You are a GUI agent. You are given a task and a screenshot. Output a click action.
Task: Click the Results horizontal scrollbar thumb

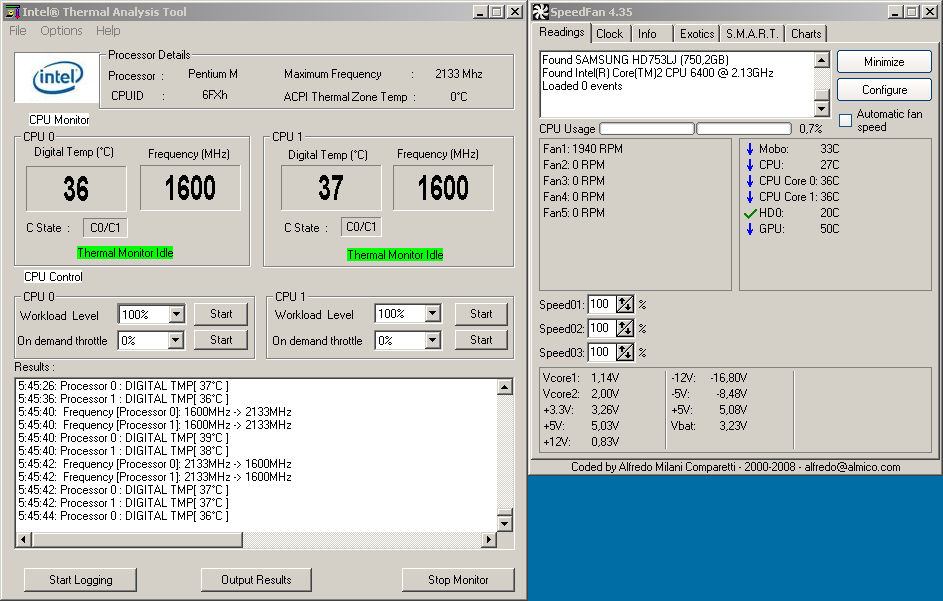pos(137,540)
